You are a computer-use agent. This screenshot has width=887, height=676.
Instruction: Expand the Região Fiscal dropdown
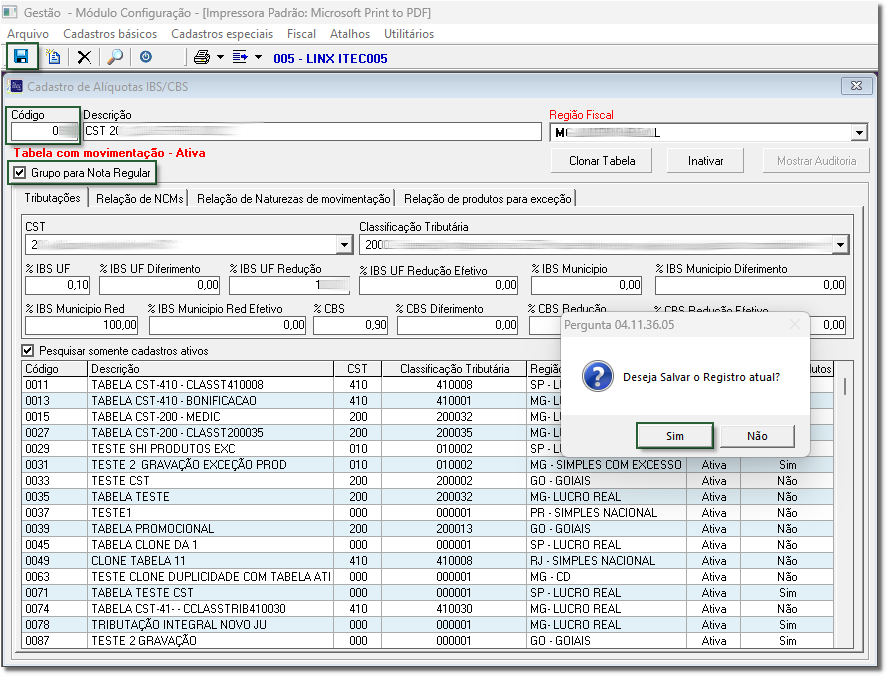859,132
